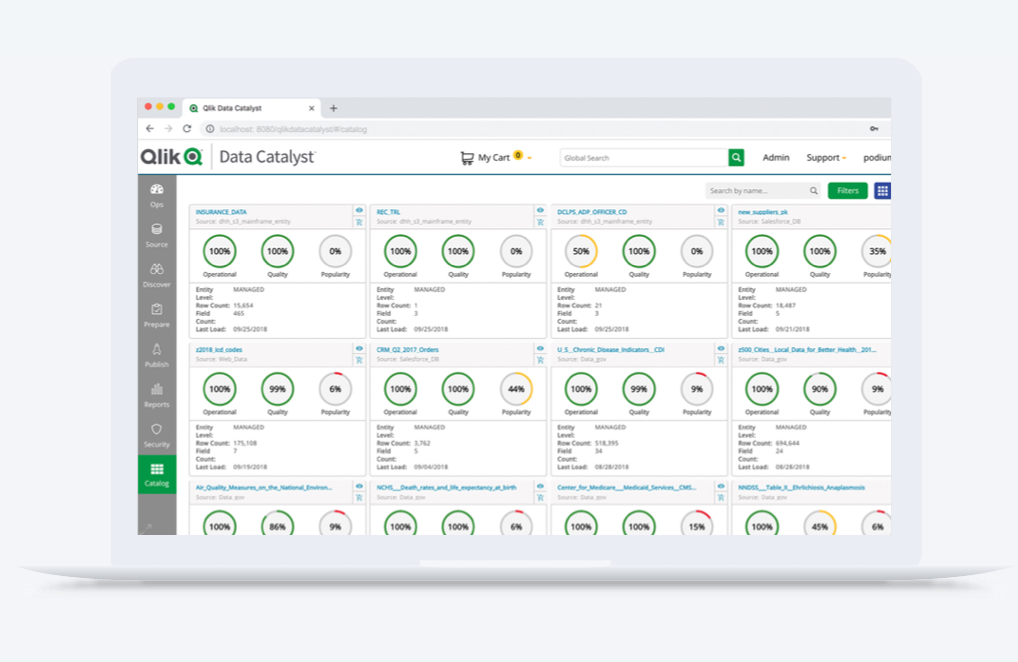
Task: Open the Ops dashboard in sidebar
Action: 156,194
